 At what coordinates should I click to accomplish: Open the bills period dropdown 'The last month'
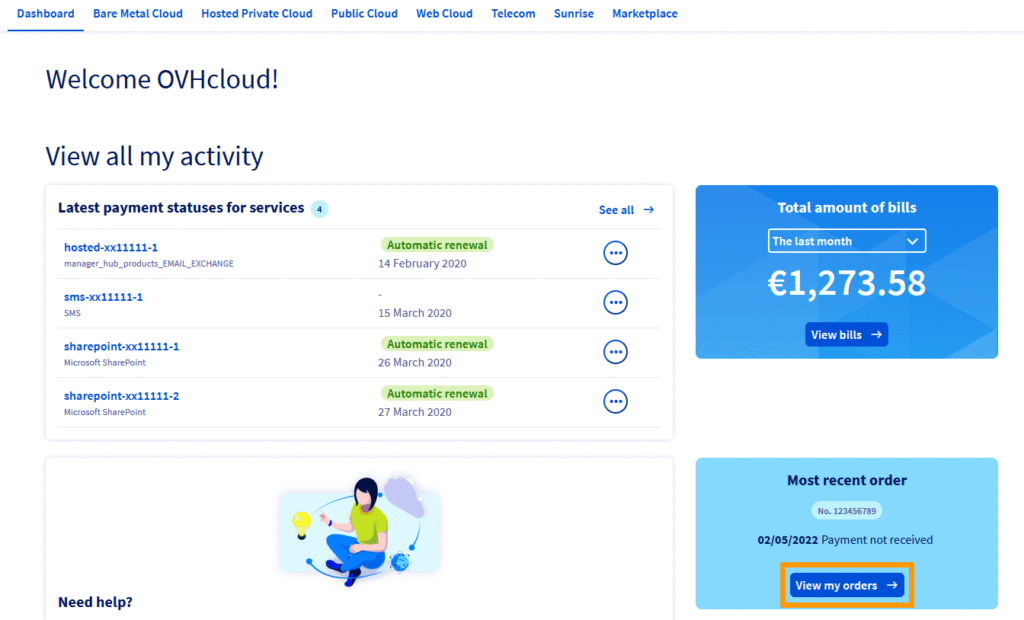(x=846, y=241)
